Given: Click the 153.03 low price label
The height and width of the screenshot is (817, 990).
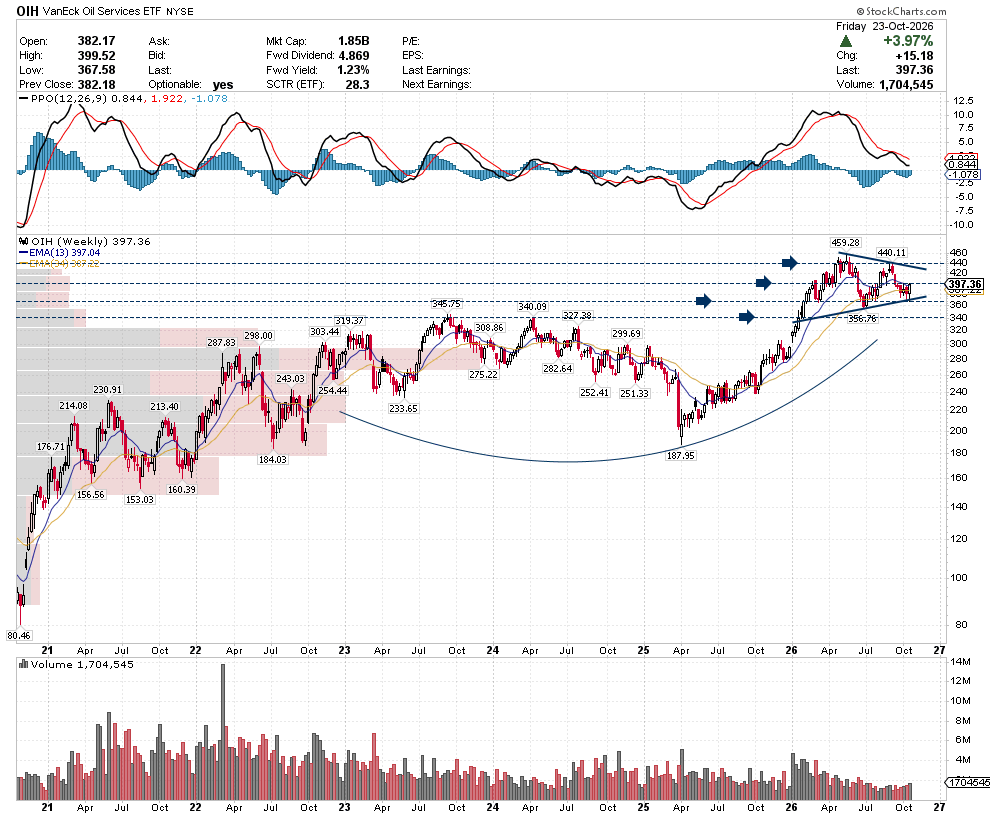Looking at the screenshot, I should pos(140,499).
